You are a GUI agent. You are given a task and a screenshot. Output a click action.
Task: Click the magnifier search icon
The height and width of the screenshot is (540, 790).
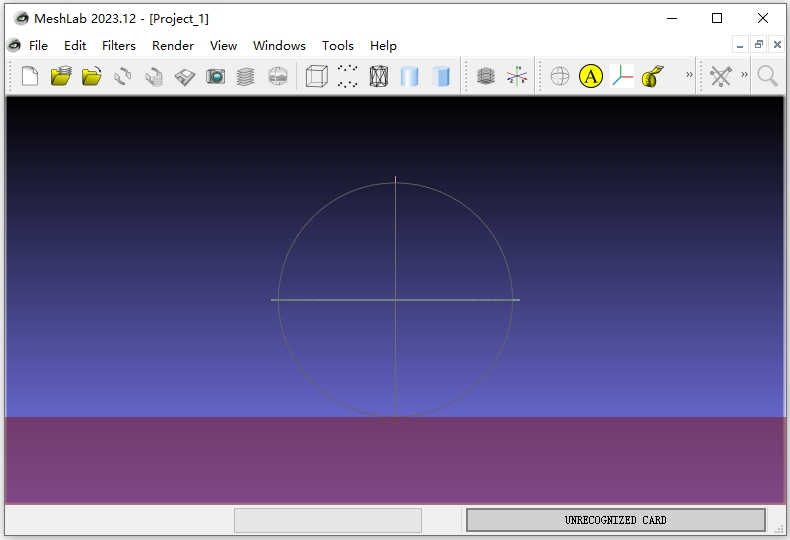click(x=767, y=76)
